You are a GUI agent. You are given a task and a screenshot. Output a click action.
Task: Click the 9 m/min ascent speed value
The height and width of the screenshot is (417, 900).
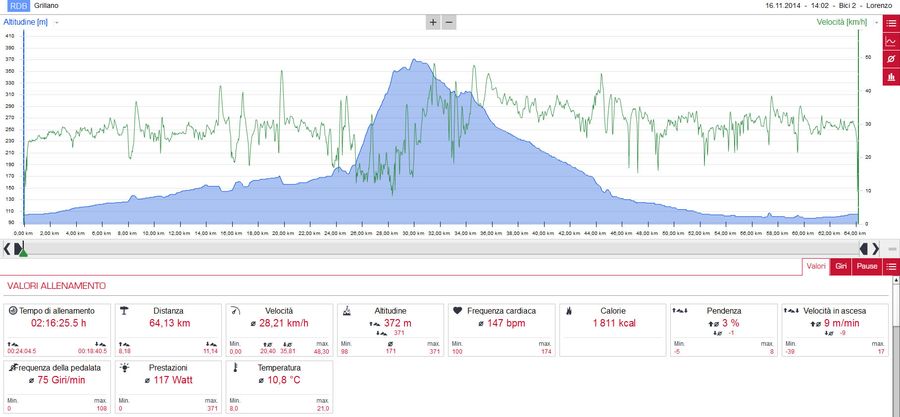pyautogui.click(x=842, y=323)
